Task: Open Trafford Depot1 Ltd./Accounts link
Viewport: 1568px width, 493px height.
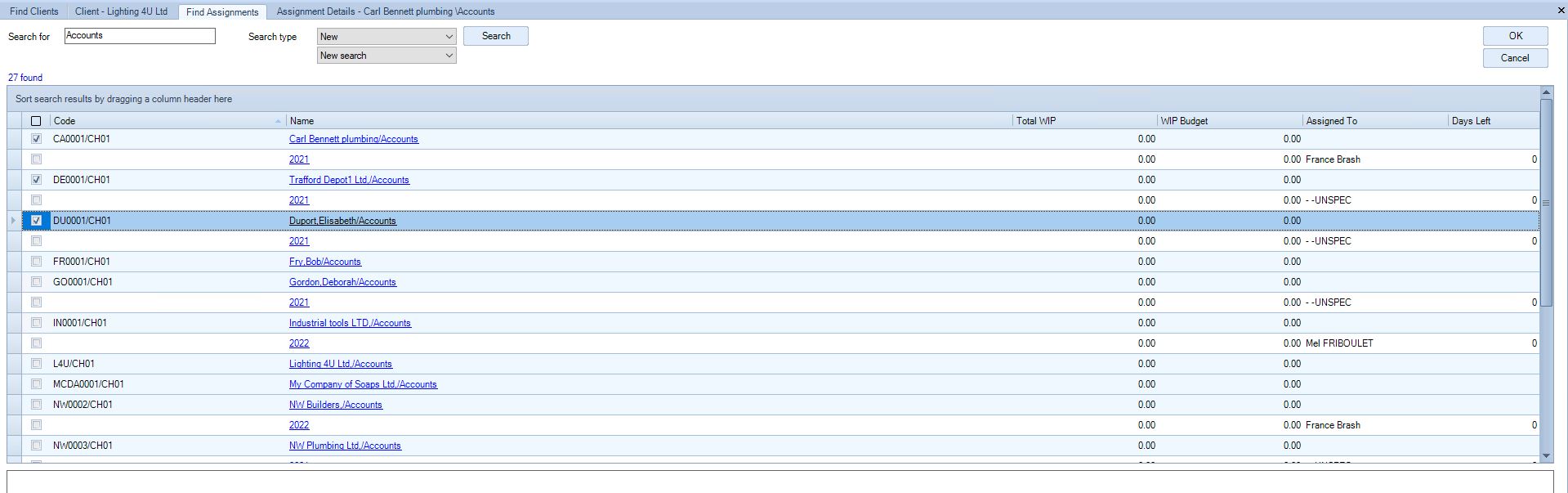Action: point(349,180)
